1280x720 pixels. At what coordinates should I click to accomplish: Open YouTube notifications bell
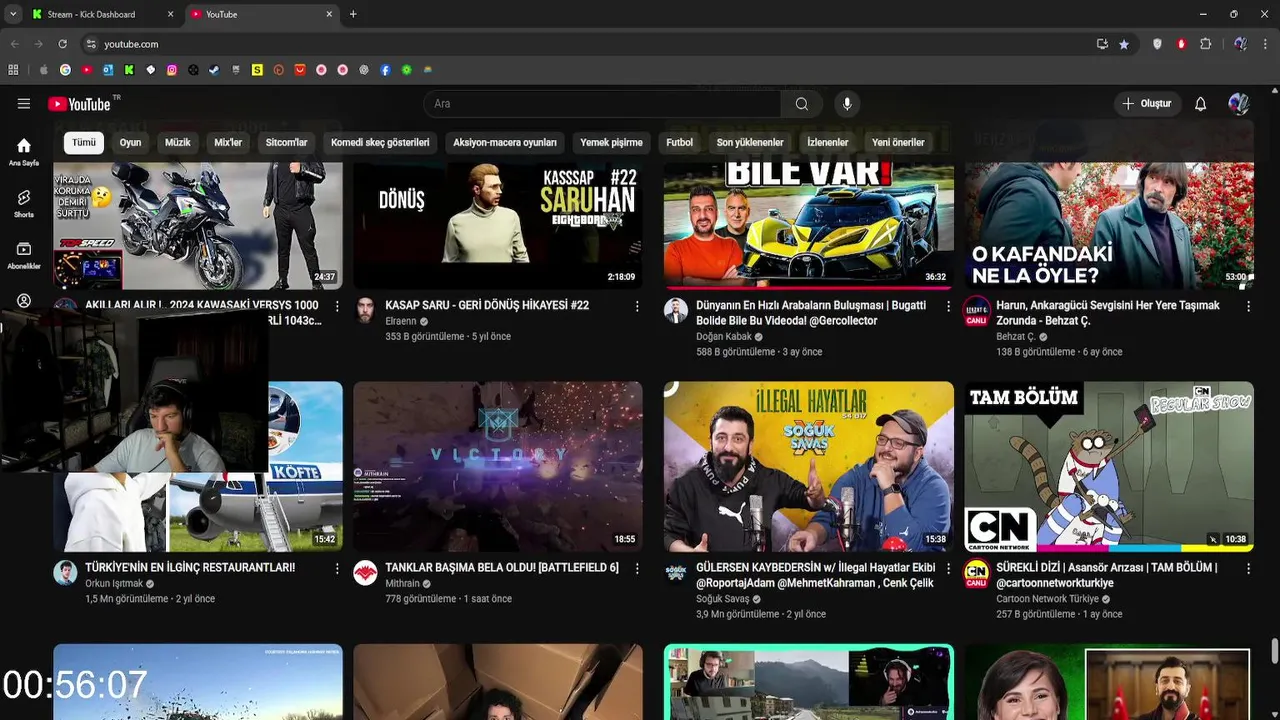[1201, 104]
